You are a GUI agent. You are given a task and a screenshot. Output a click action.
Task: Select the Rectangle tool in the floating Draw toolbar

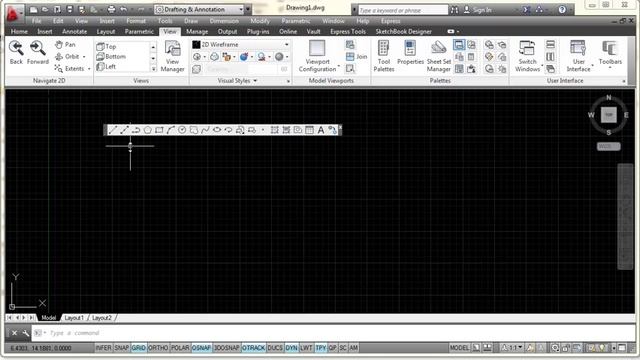[159, 130]
